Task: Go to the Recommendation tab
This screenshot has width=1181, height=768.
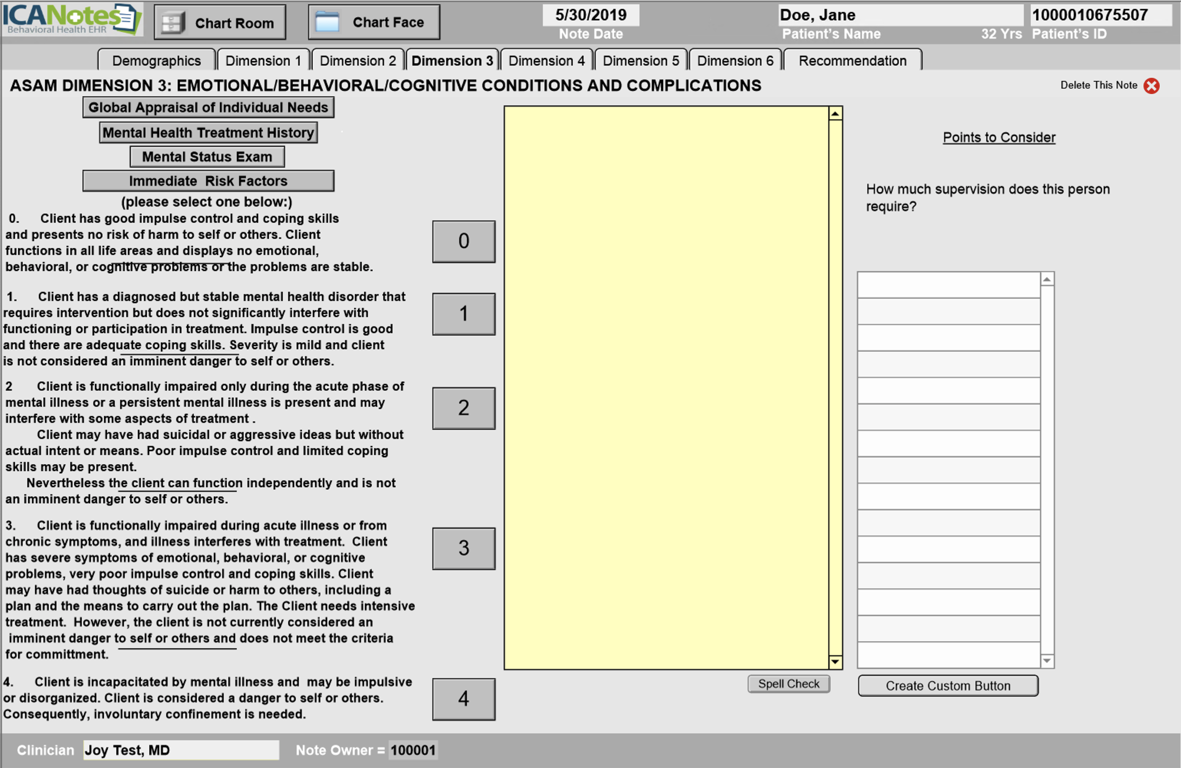Action: pos(852,61)
